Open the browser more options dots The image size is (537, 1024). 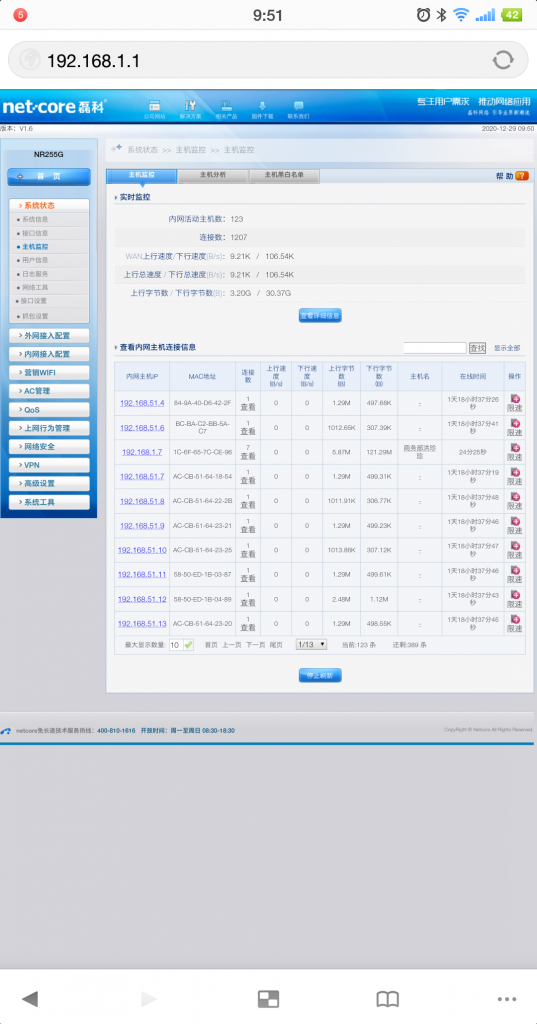tap(507, 999)
